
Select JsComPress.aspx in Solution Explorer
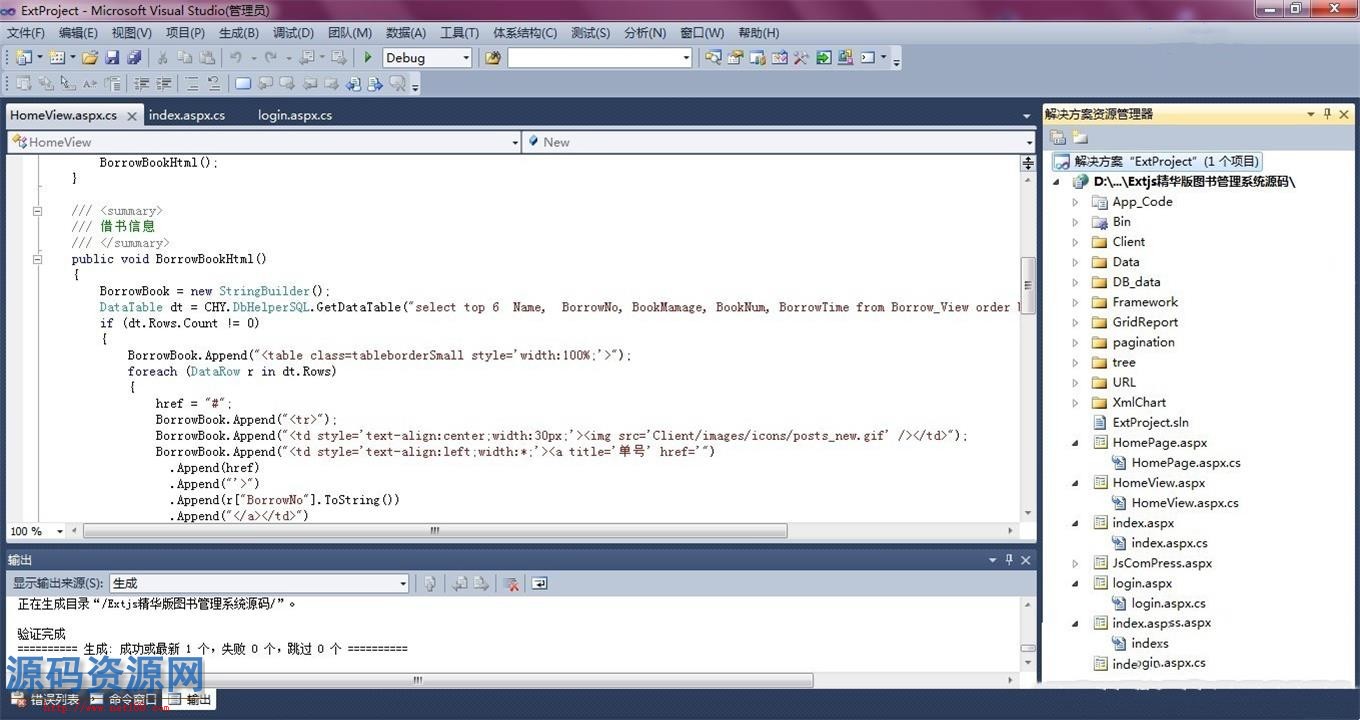coord(1162,563)
